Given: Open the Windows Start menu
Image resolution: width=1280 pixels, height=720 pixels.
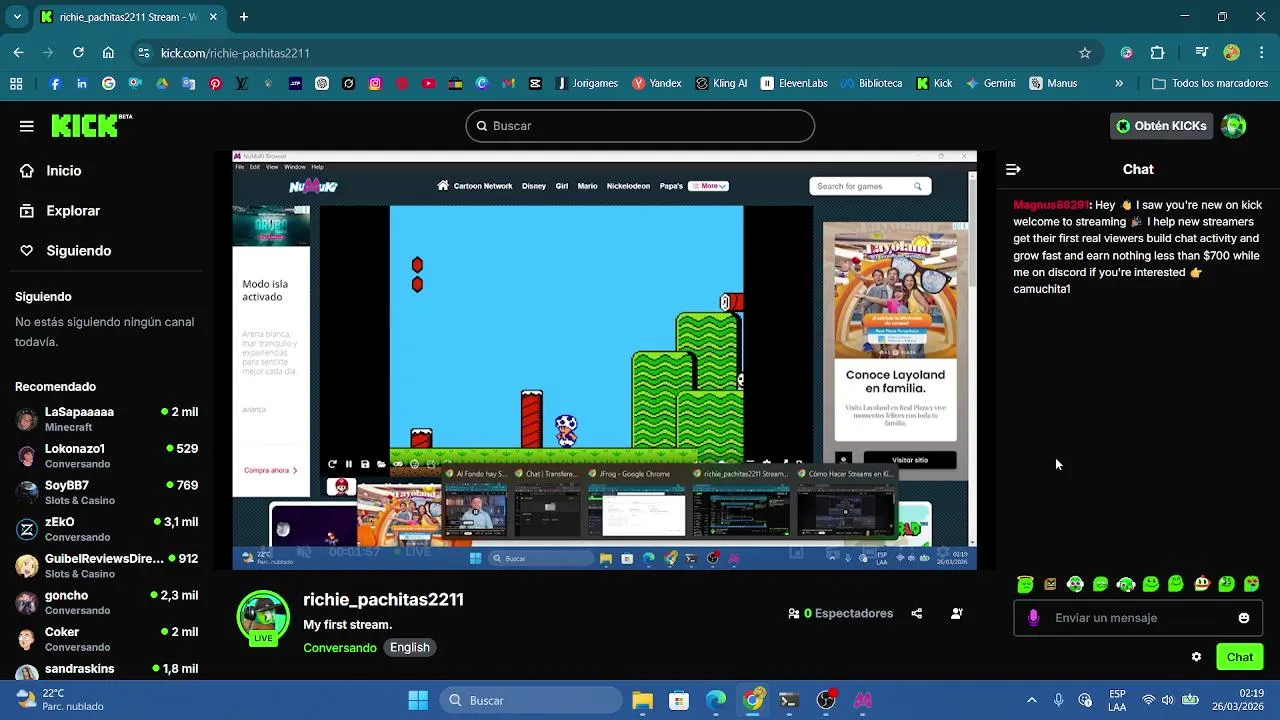Looking at the screenshot, I should [x=418, y=700].
